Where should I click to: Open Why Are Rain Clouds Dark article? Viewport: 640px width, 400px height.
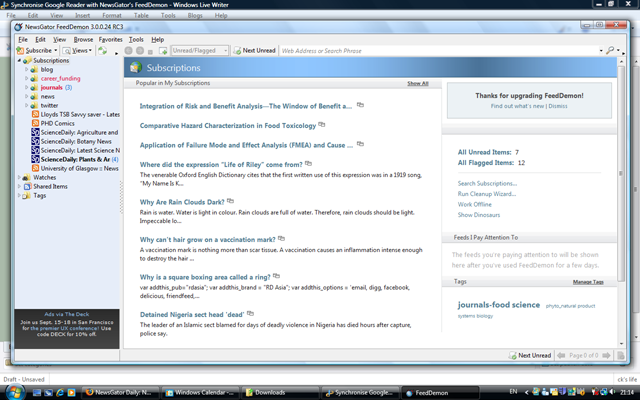click(182, 202)
